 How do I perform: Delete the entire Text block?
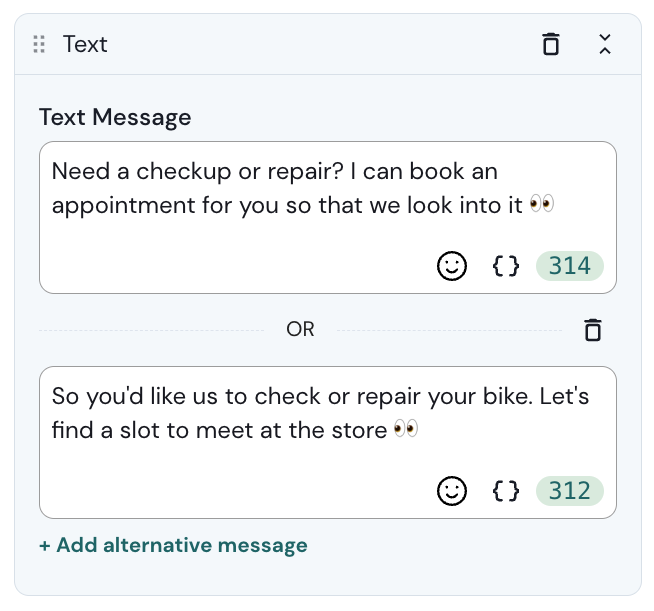551,44
